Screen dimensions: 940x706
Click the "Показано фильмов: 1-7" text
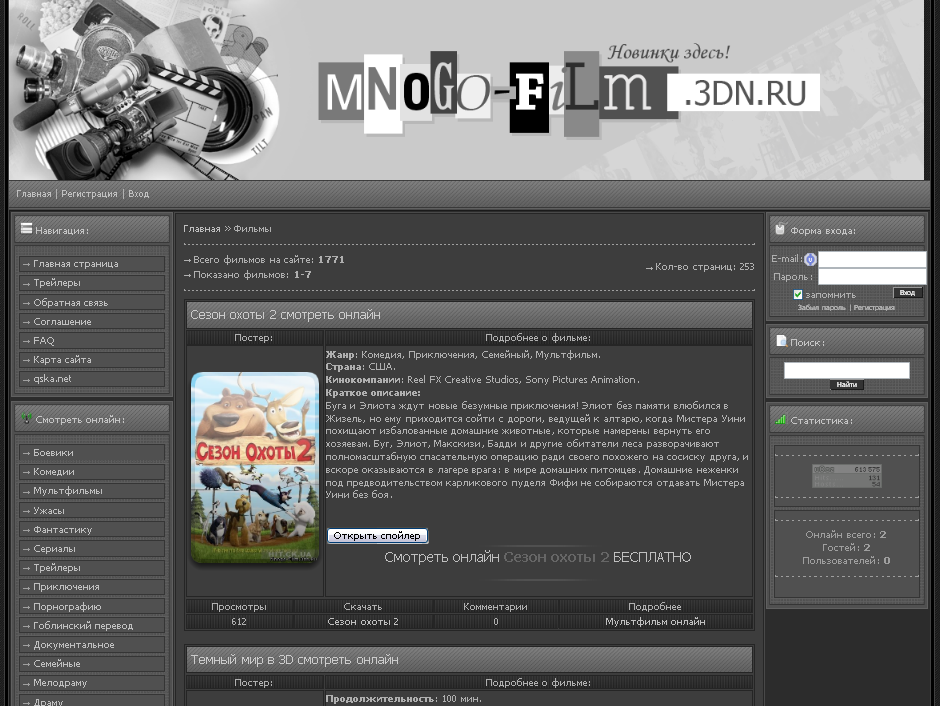[x=252, y=275]
